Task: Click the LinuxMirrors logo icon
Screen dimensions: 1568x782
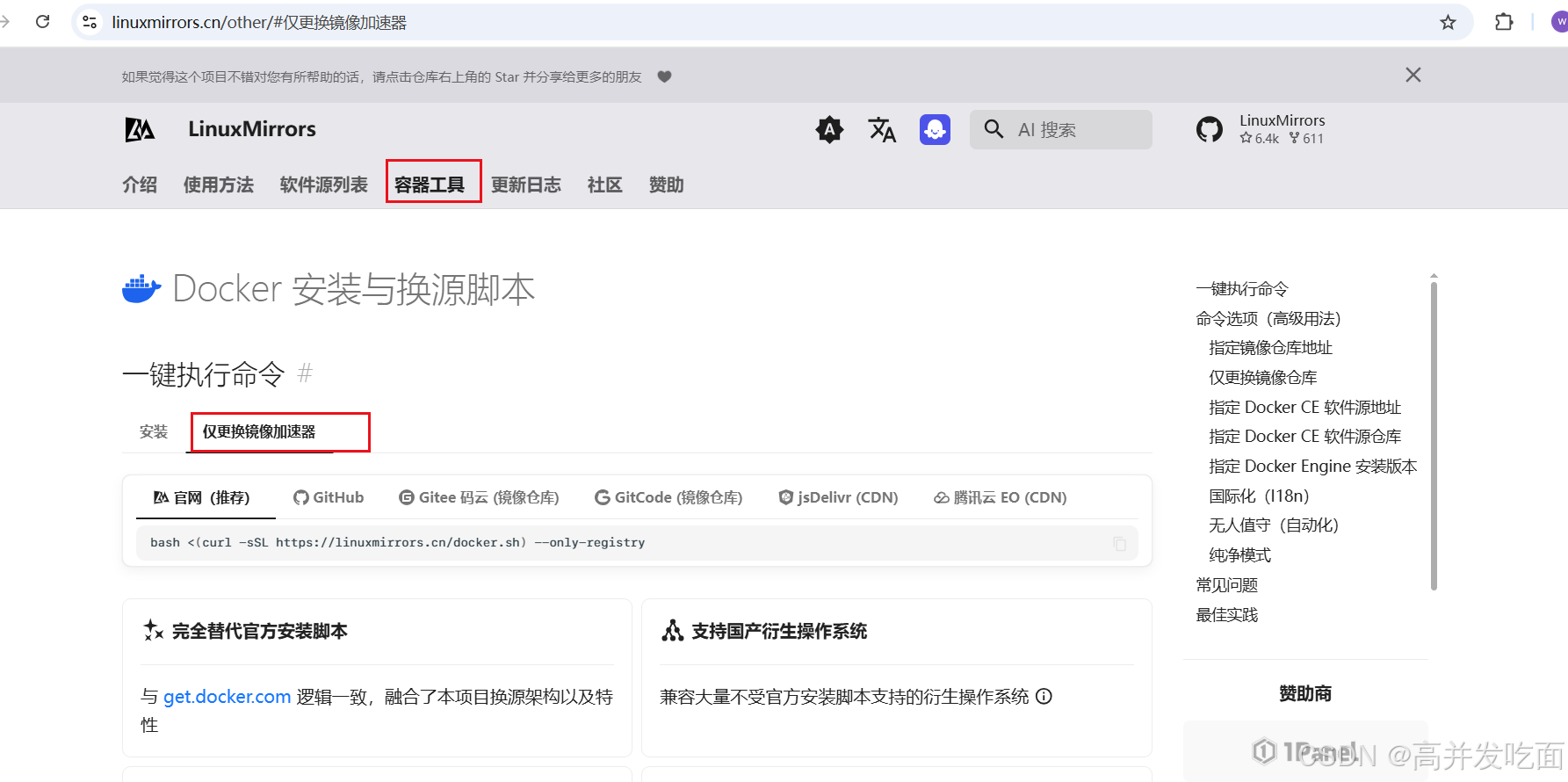Action: (140, 130)
